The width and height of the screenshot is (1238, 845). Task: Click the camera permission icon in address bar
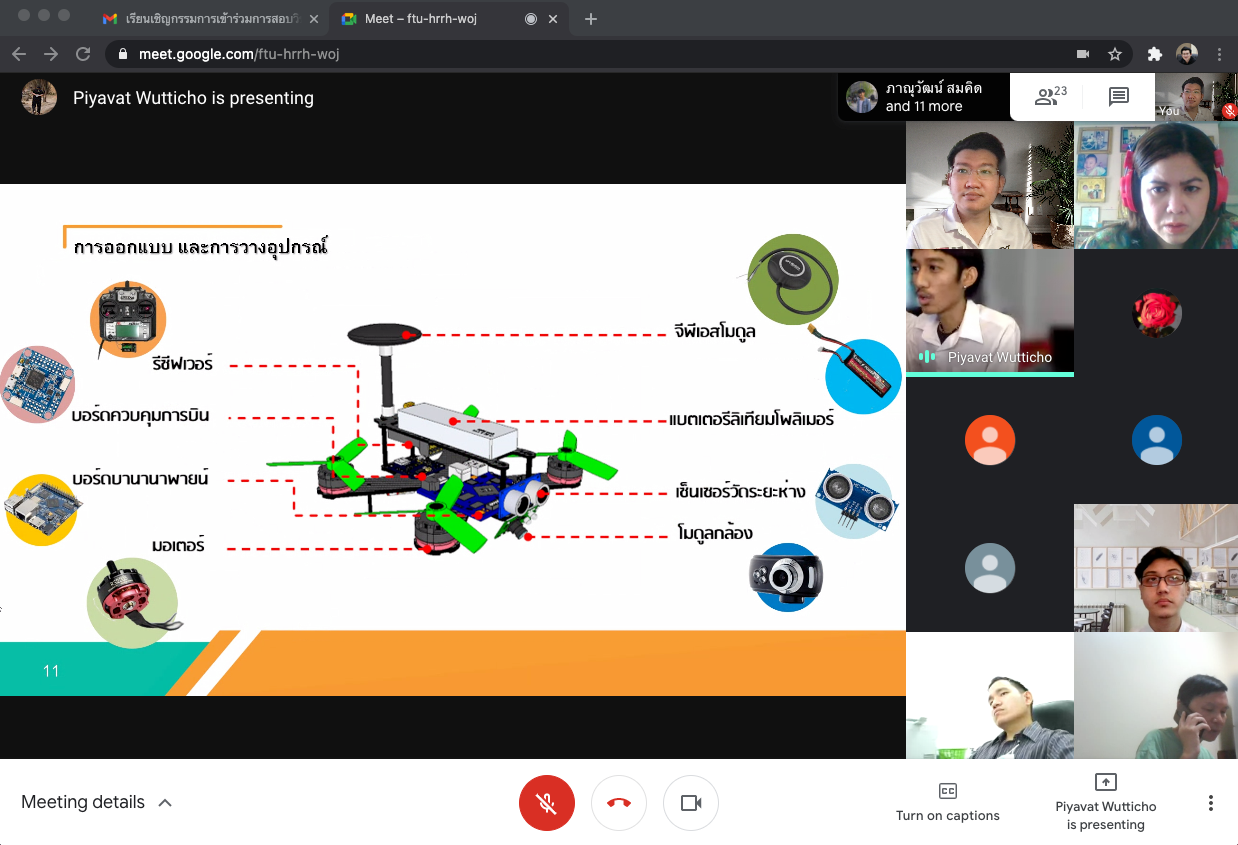pyautogui.click(x=1082, y=54)
